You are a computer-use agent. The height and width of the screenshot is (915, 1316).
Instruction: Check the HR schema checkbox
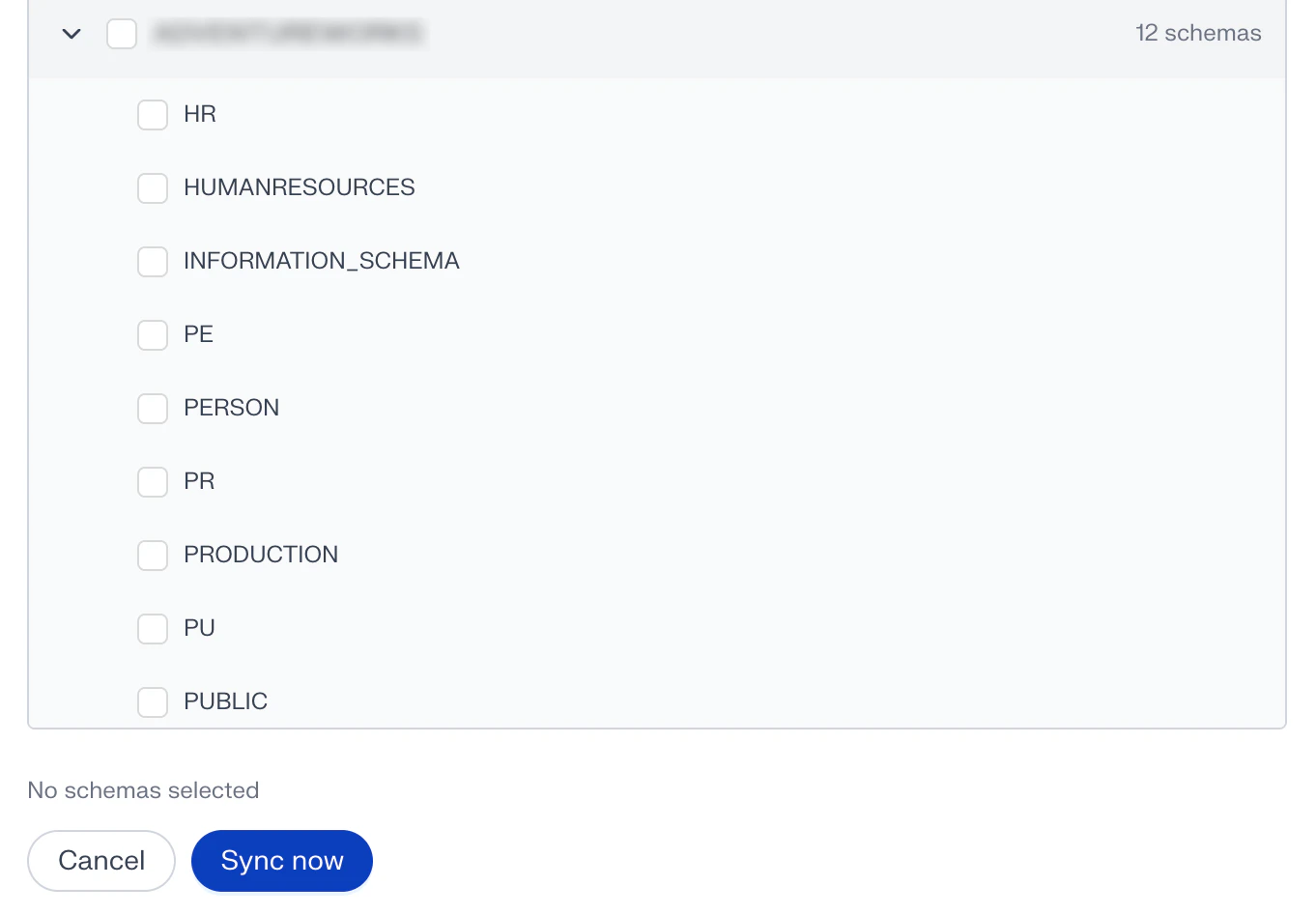(152, 114)
